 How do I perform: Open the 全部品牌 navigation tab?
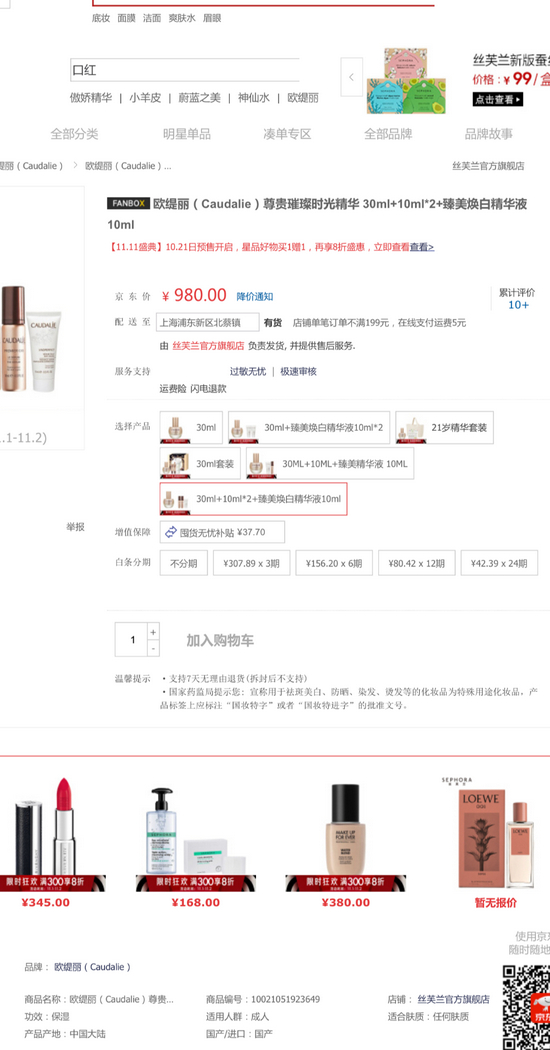click(x=388, y=134)
